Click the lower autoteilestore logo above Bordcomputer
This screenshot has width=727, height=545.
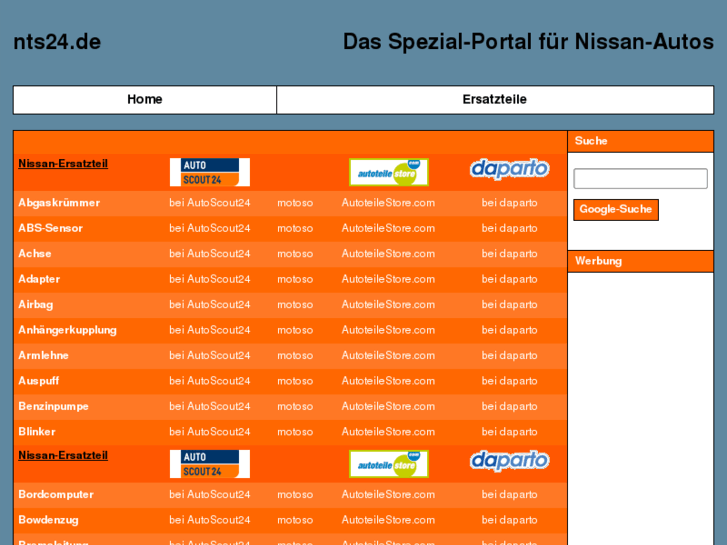click(x=389, y=464)
